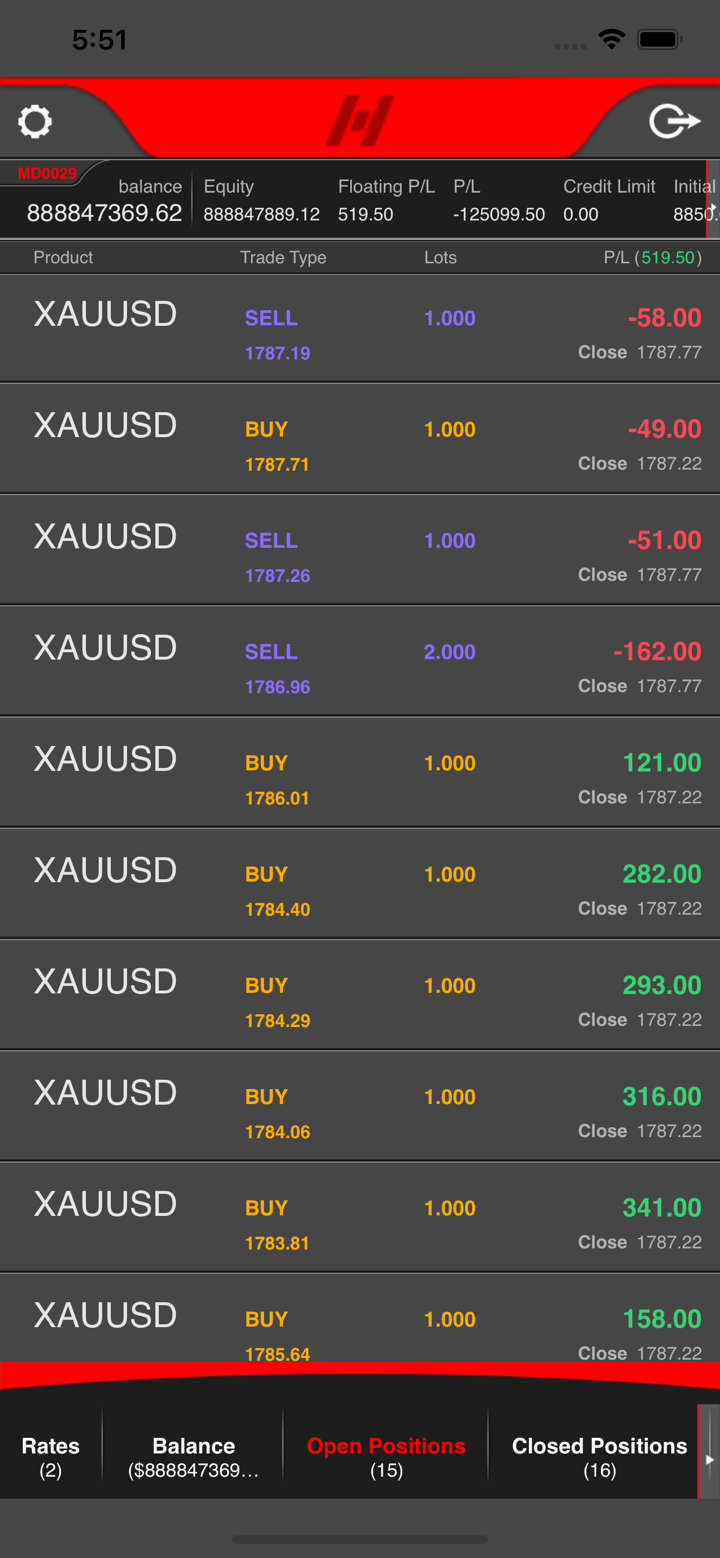Image resolution: width=720 pixels, height=1558 pixels.
Task: Open the Balance tab
Action: click(x=193, y=1456)
